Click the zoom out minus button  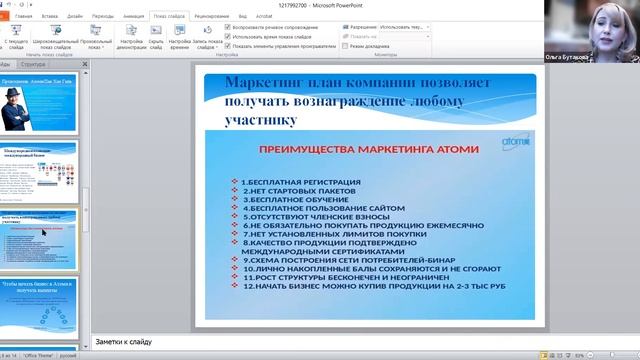point(590,356)
